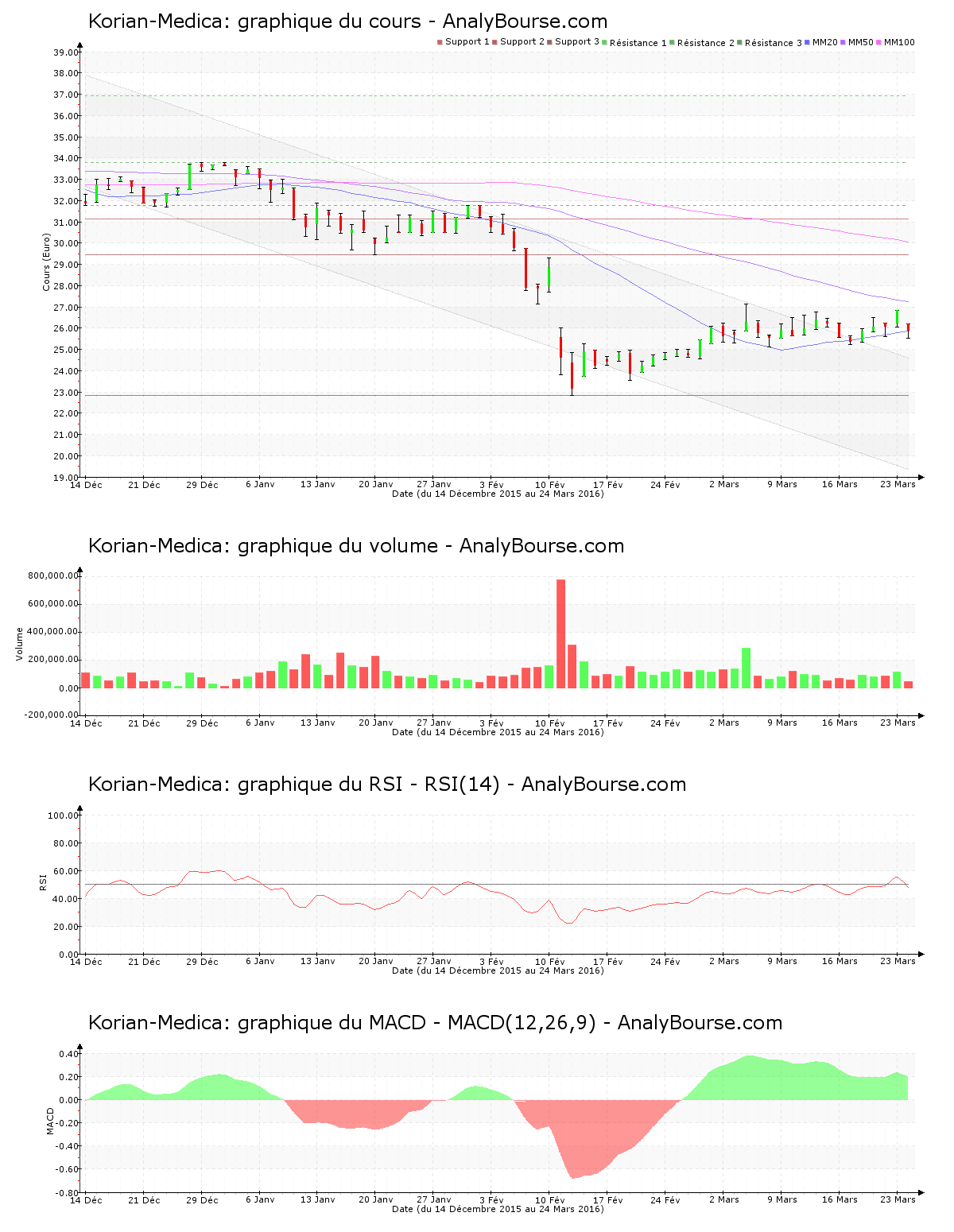This screenshot has height=1232, width=954.
Task: Click the date range caption under the RSI chart
Action: tap(498, 970)
